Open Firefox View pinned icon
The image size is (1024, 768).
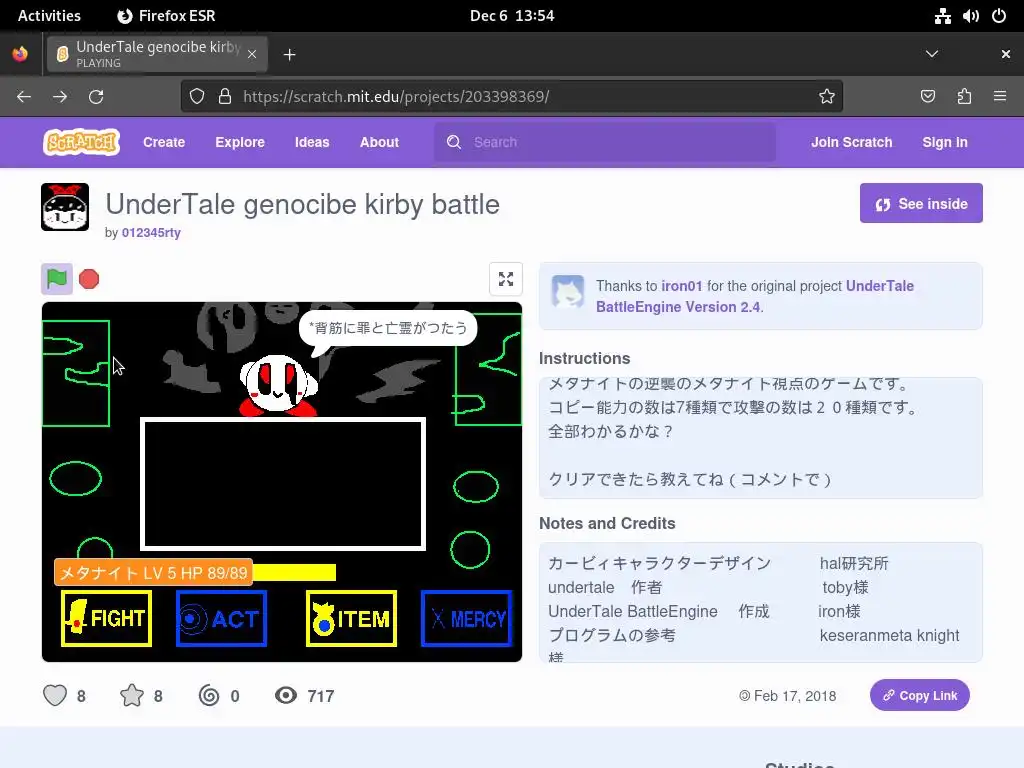tap(20, 54)
